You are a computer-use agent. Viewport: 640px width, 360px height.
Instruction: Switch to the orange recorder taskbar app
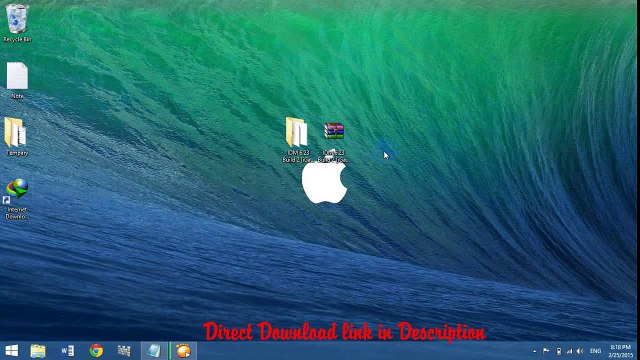pyautogui.click(x=183, y=351)
